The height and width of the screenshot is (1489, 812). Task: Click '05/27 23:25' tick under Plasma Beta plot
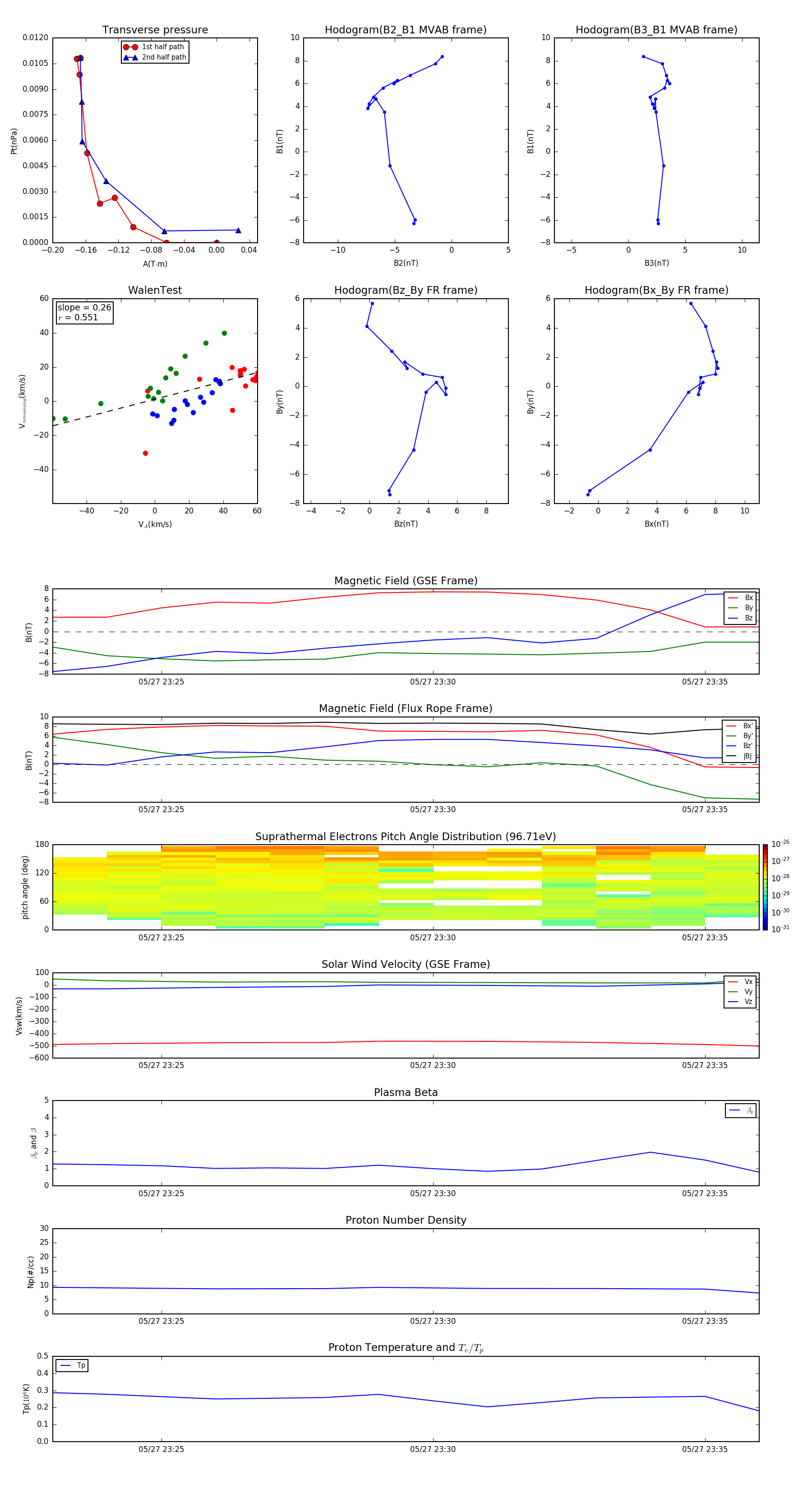[x=161, y=1193]
